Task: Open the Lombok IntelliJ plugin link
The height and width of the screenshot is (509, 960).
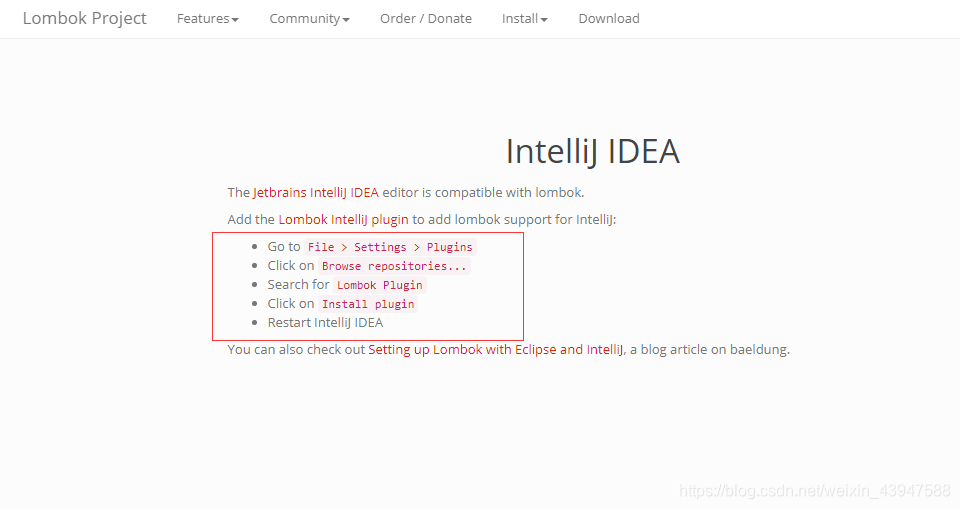Action: [x=343, y=219]
